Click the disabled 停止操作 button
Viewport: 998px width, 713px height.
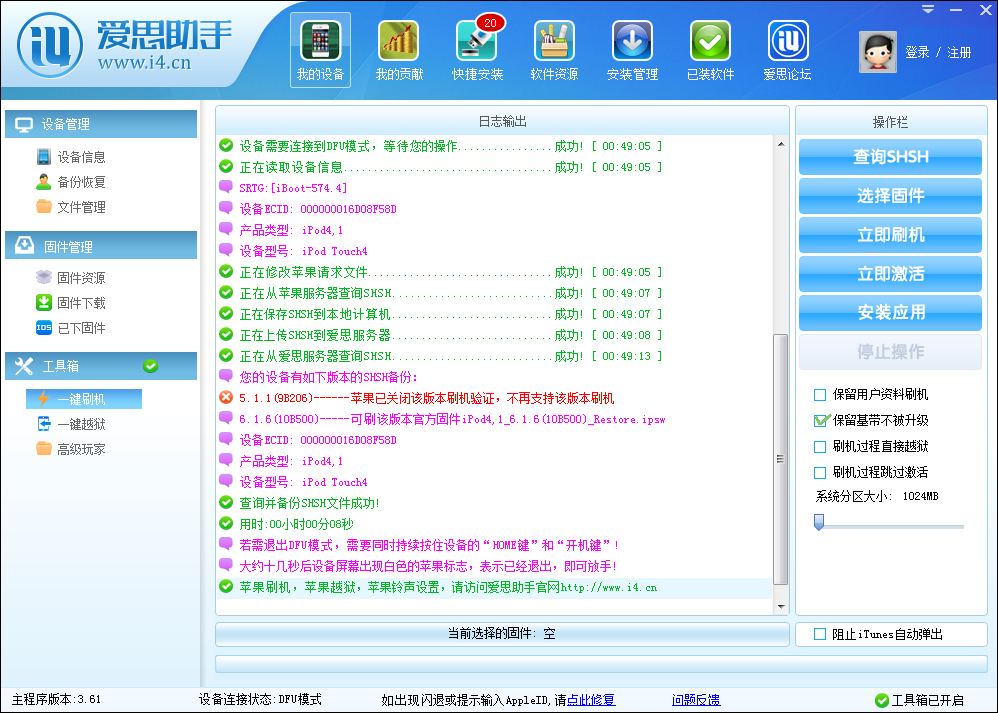tap(890, 351)
